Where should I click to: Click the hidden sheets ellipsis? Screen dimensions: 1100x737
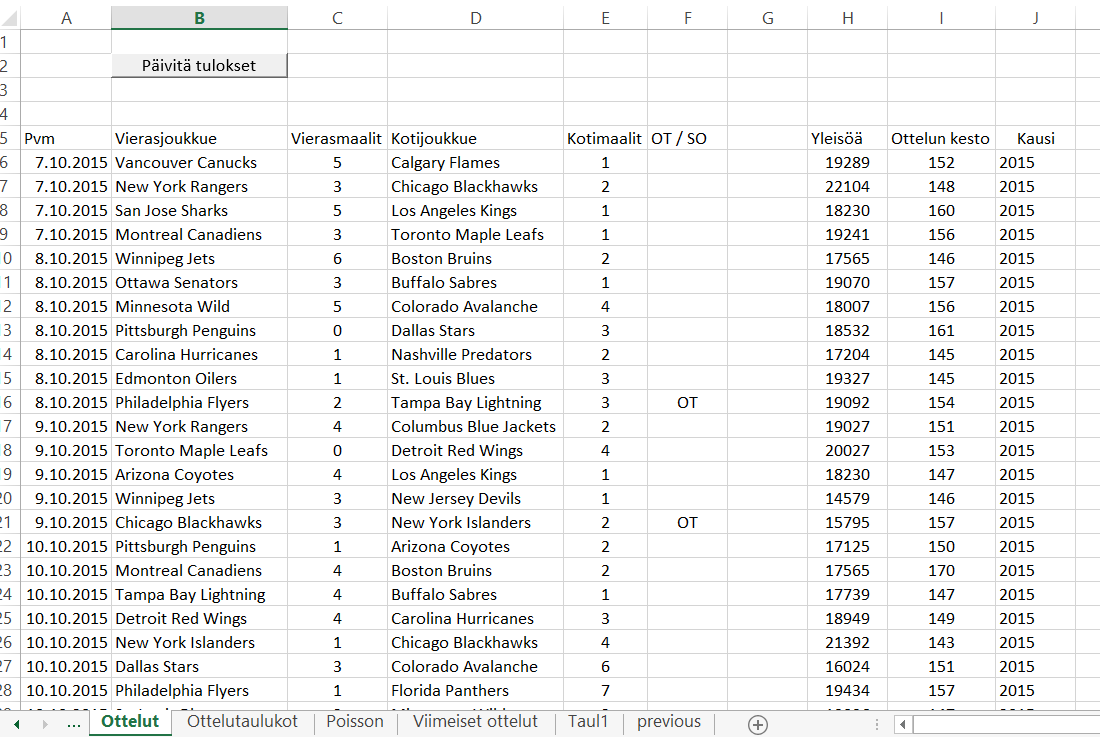(x=74, y=723)
